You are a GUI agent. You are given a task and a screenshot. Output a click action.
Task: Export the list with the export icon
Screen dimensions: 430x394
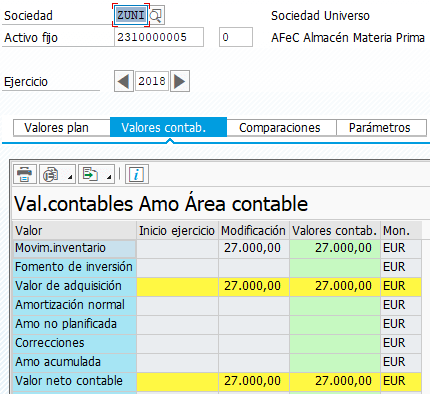[90, 174]
